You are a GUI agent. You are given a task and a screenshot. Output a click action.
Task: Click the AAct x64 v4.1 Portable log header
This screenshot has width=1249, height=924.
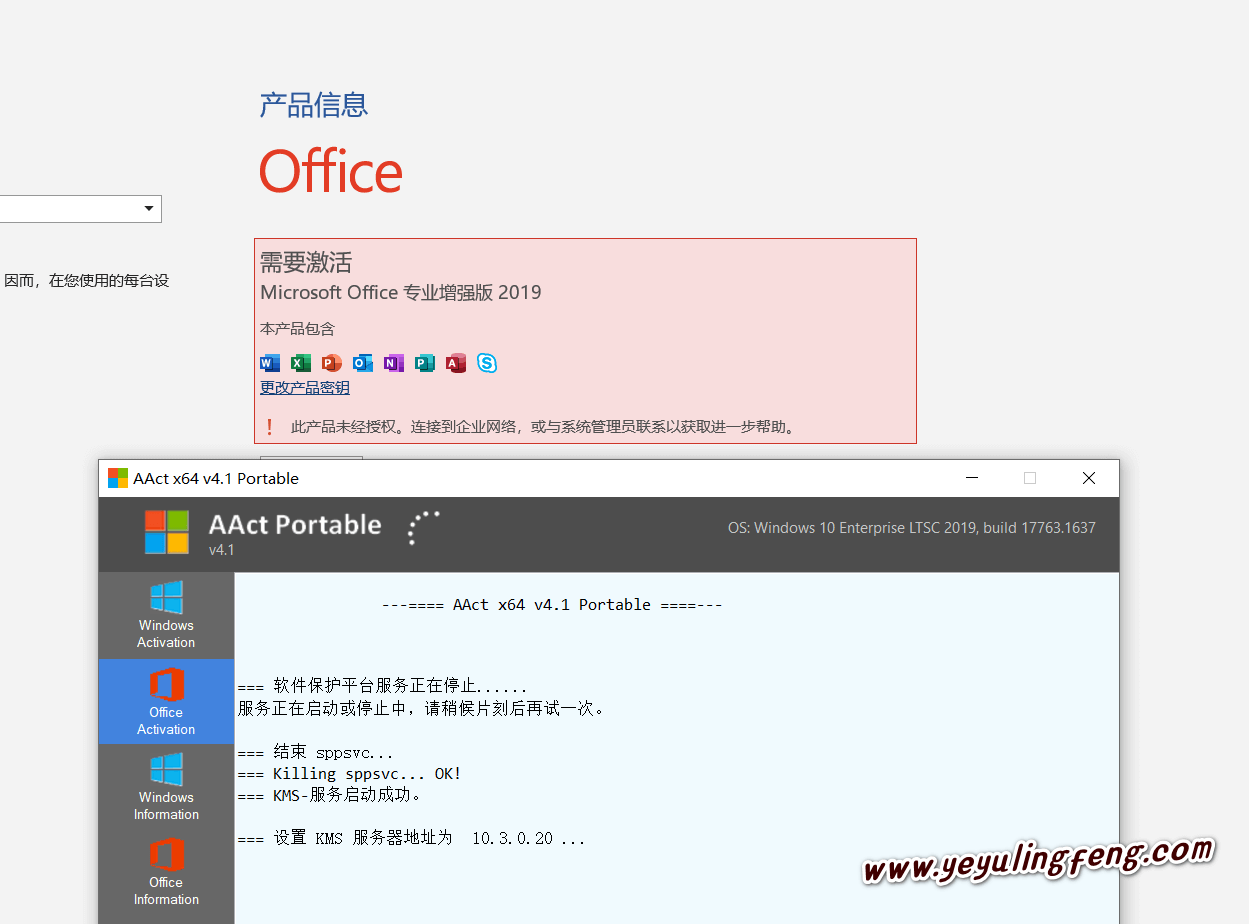coord(552,605)
